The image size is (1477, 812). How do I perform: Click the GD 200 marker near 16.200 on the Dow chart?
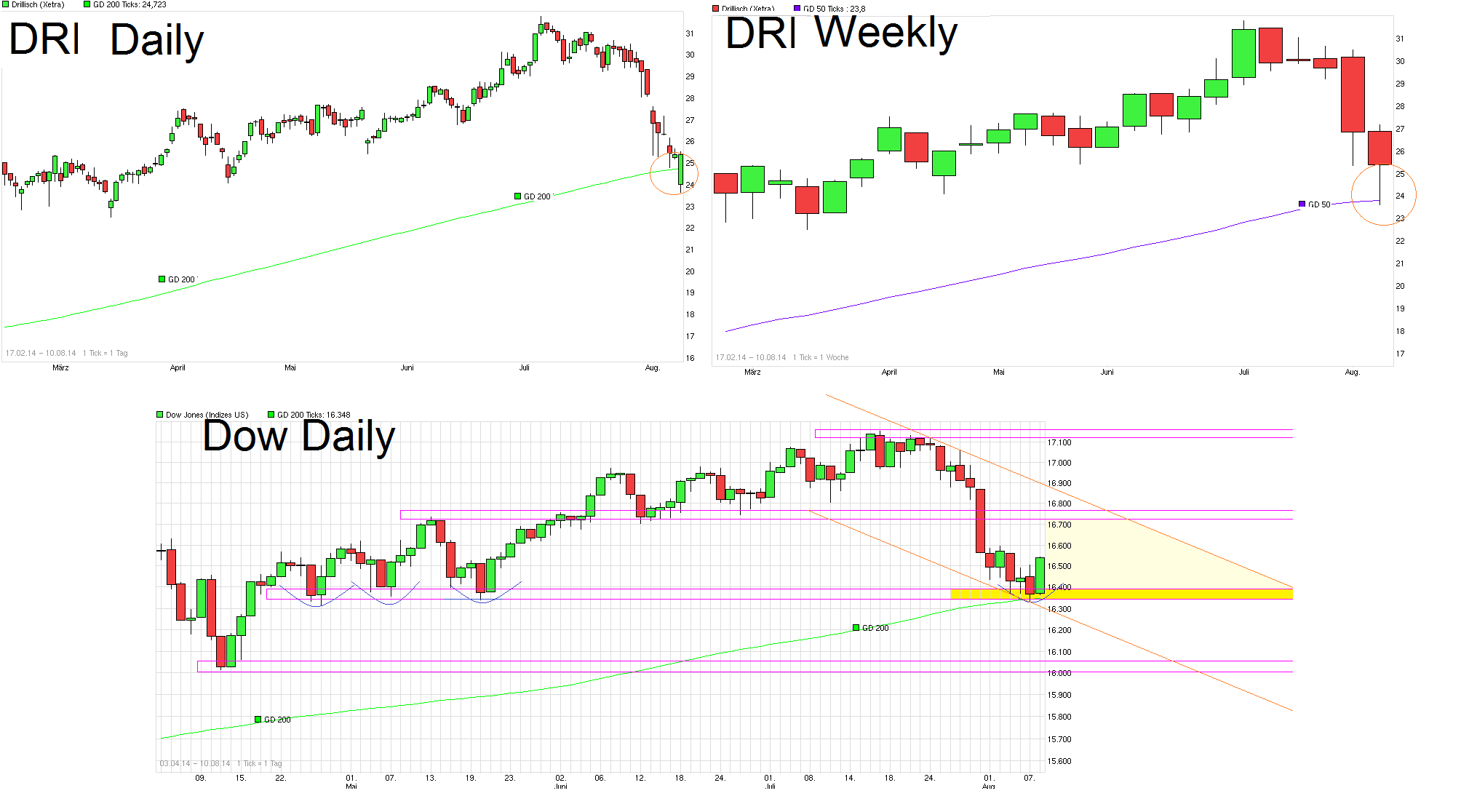point(856,628)
